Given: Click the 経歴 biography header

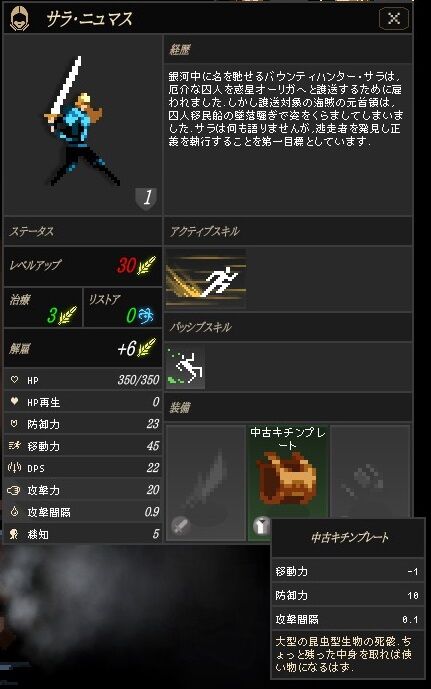Looking at the screenshot, I should [180, 50].
